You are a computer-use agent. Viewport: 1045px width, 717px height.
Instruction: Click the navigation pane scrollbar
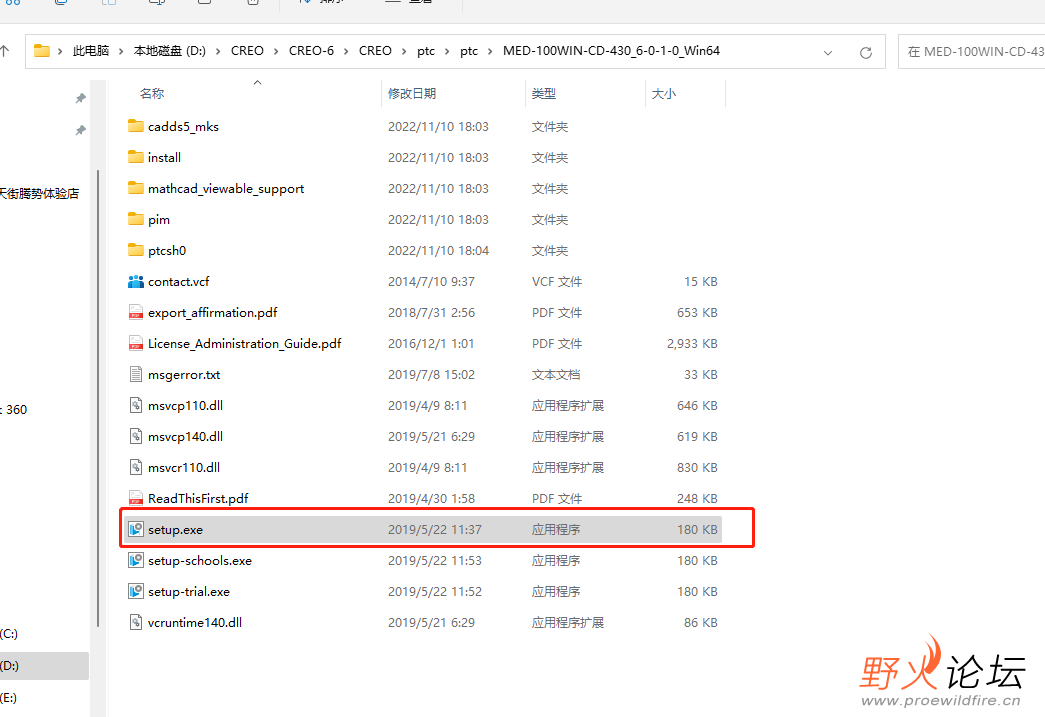[98, 398]
